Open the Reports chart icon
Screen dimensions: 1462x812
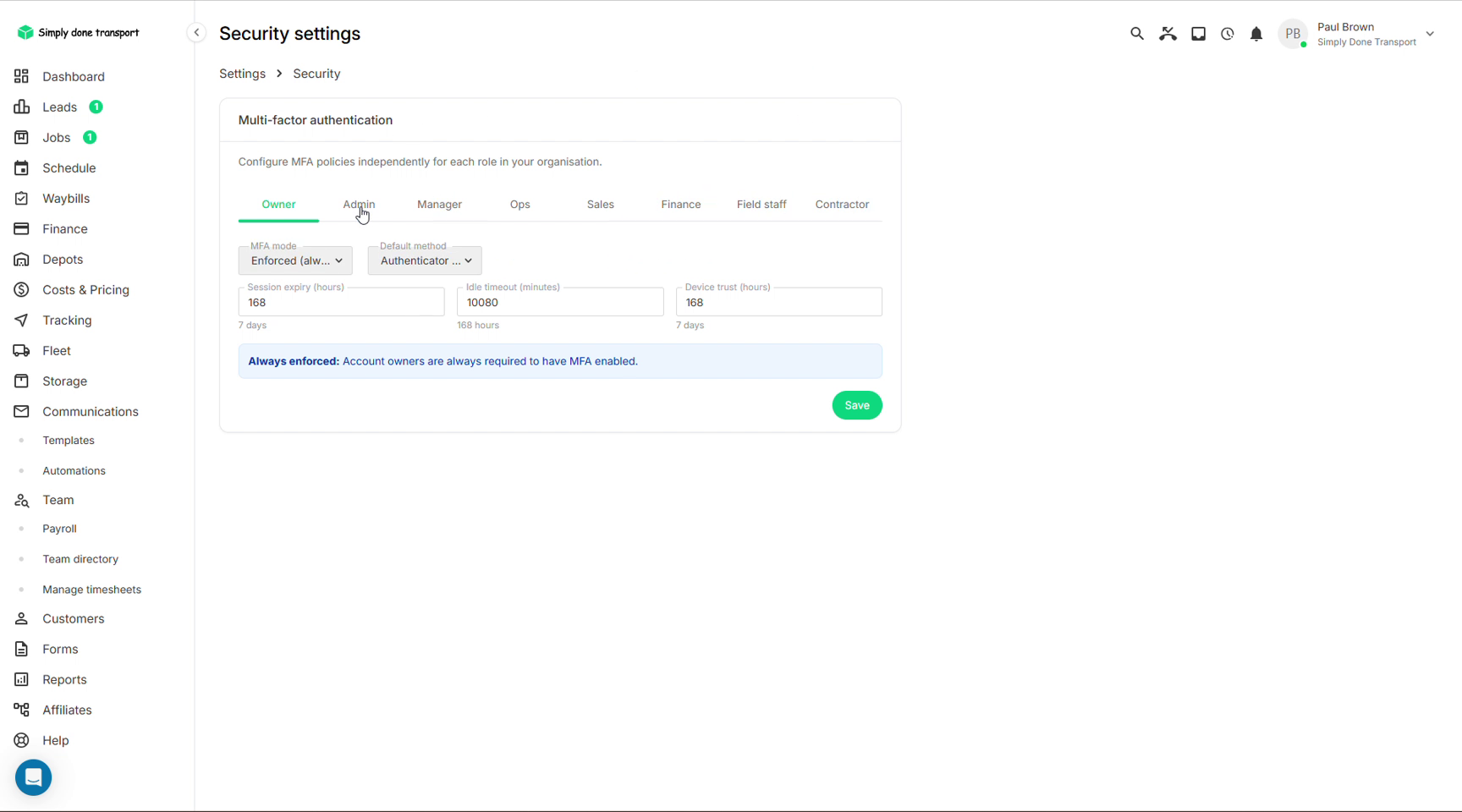pos(21,679)
